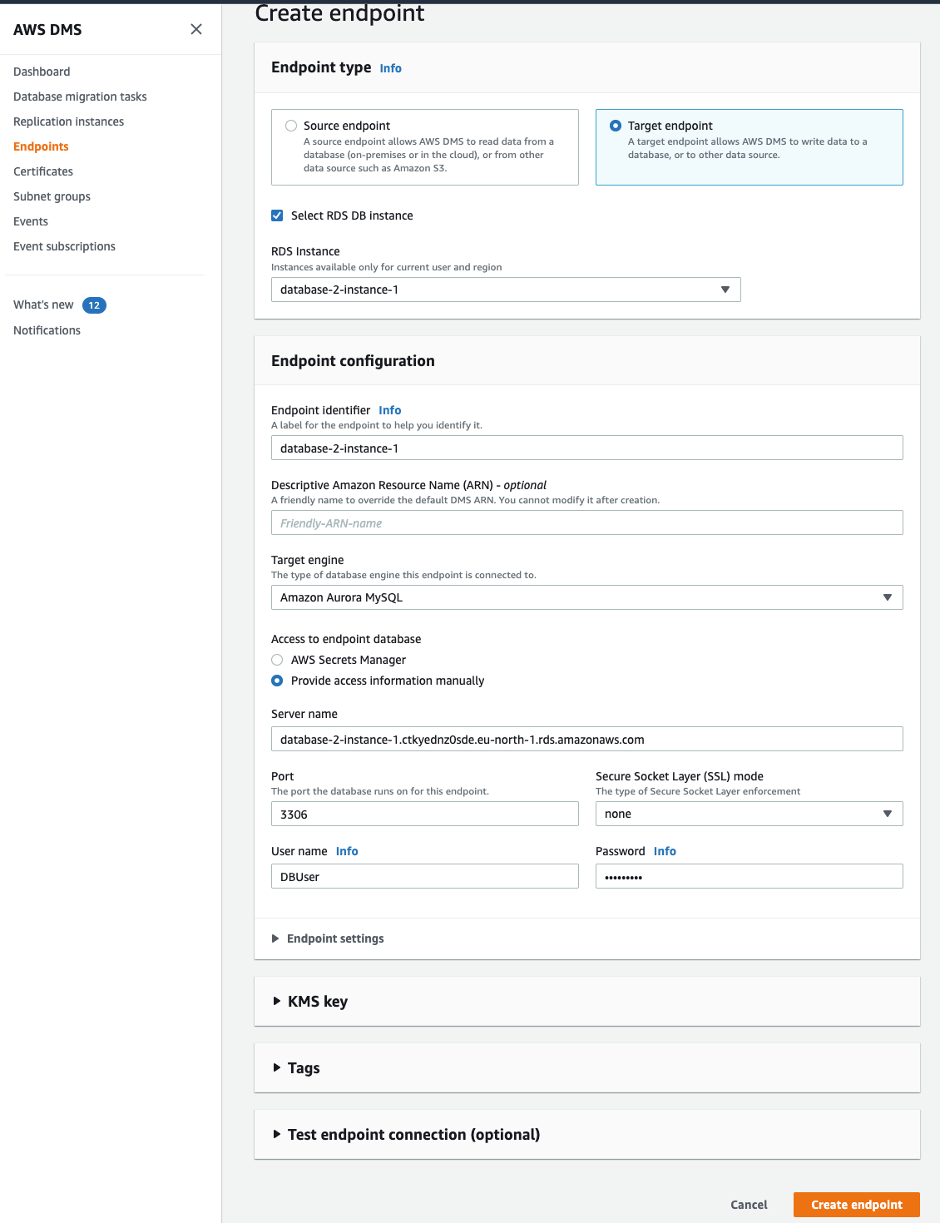Click the Friendly-ARN-name input field

click(x=586, y=522)
